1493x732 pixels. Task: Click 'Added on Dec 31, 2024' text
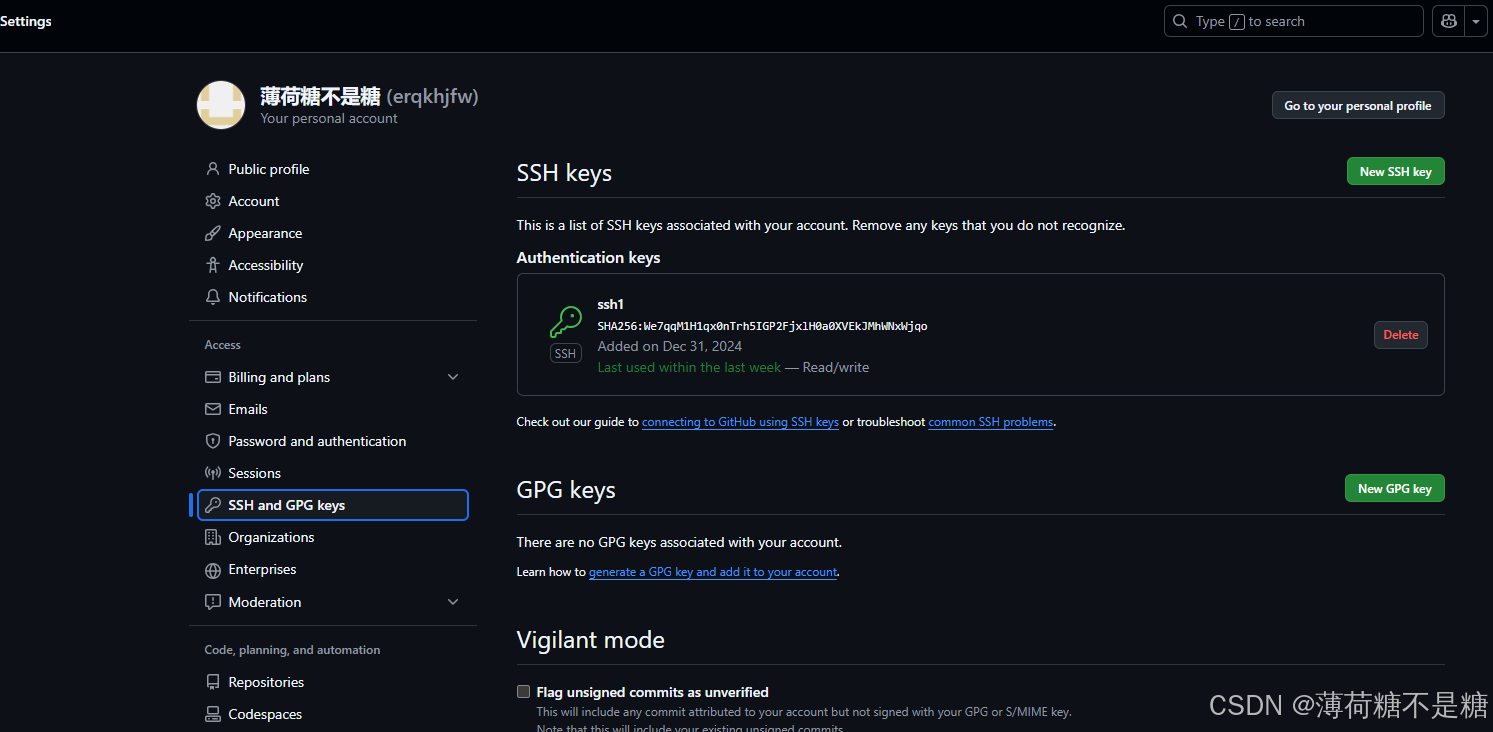point(670,346)
